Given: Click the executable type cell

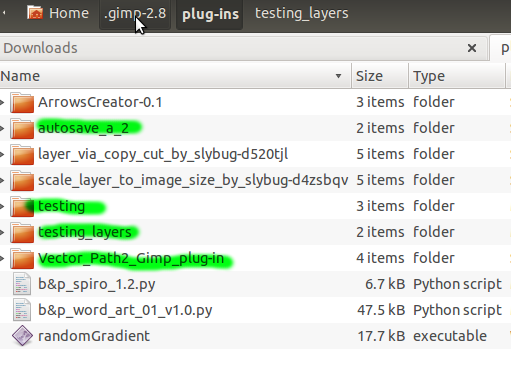Looking at the screenshot, I should (450, 336).
